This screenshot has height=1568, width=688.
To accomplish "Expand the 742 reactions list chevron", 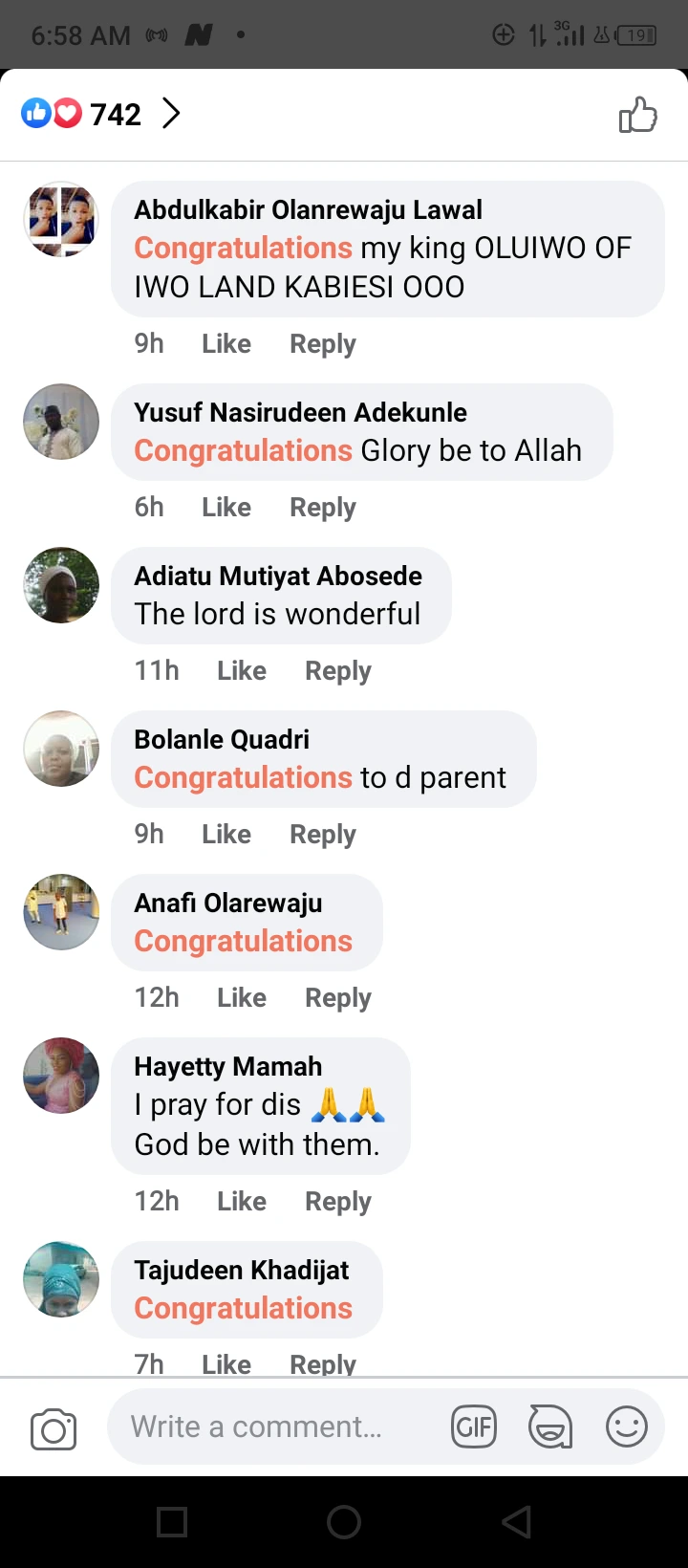I will tap(171, 114).
